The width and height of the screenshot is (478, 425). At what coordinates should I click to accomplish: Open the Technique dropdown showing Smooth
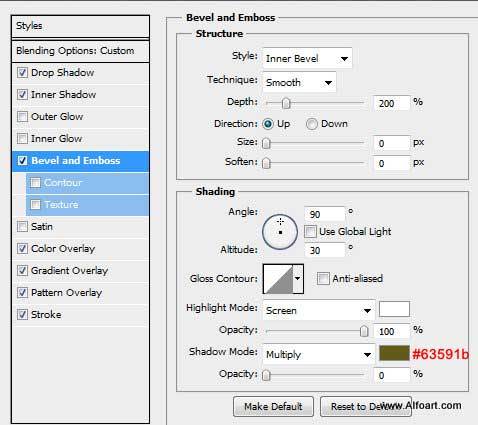point(299,82)
